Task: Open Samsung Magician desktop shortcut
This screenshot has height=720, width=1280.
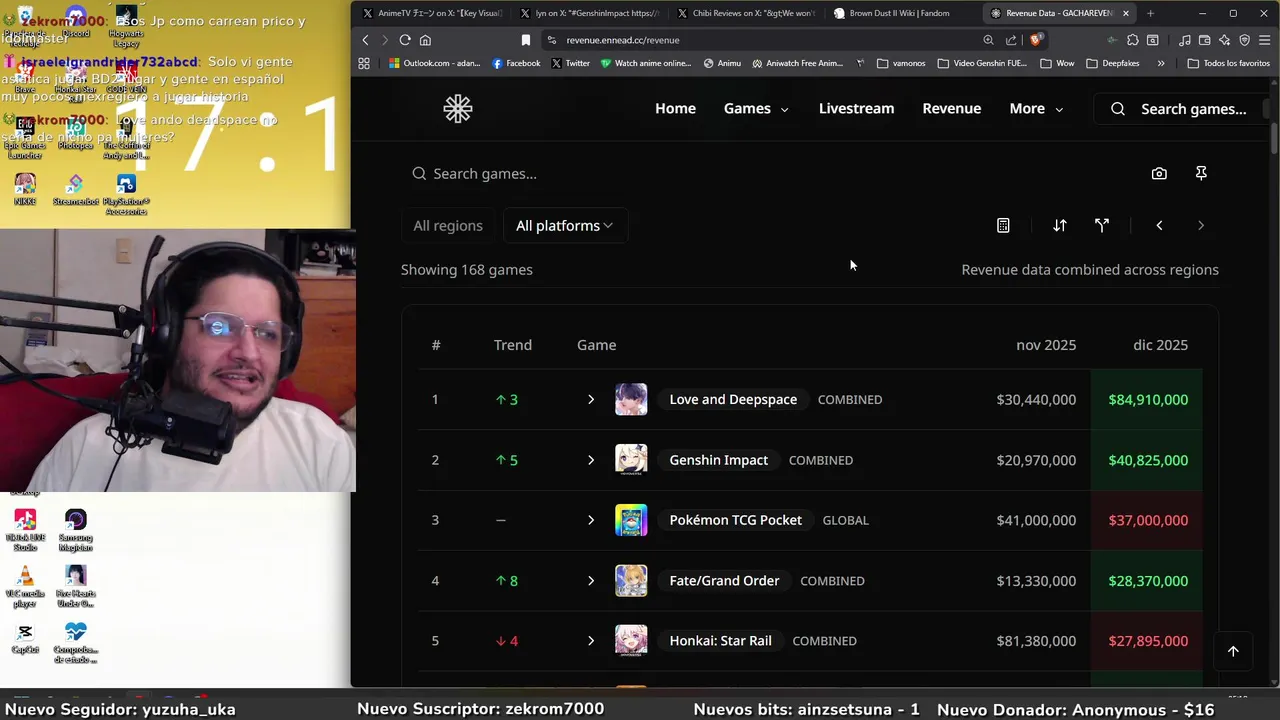Action: click(75, 531)
